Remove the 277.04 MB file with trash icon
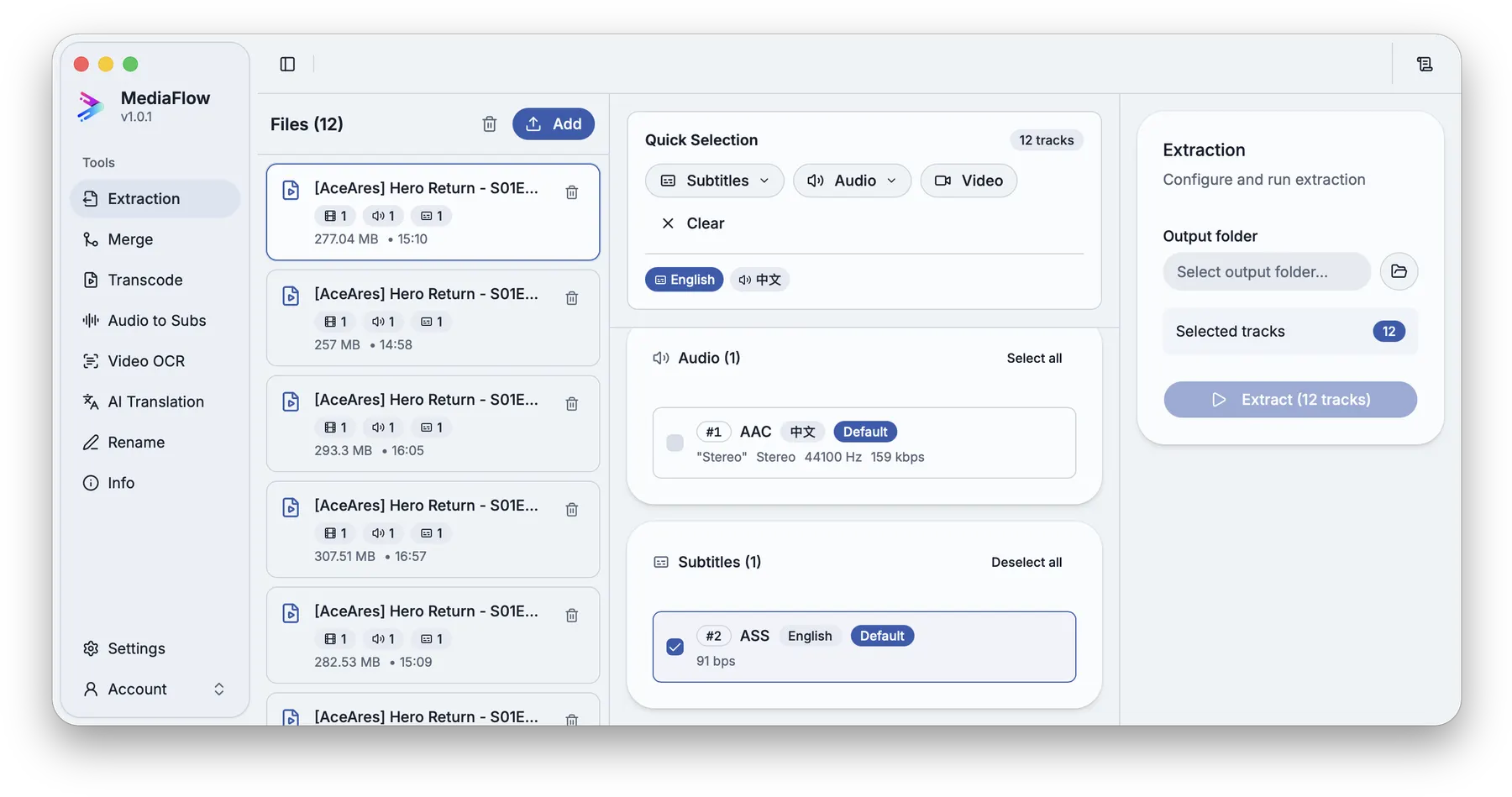 572,192
